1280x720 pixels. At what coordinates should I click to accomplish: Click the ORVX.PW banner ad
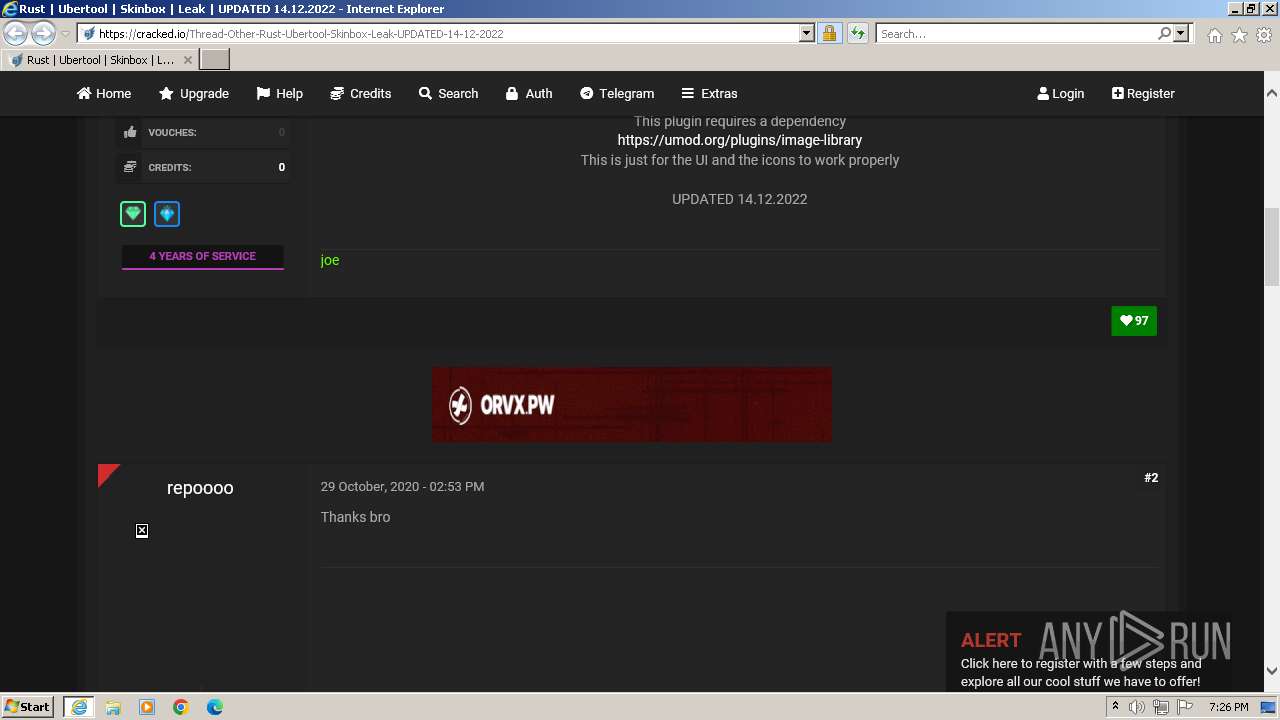point(631,404)
